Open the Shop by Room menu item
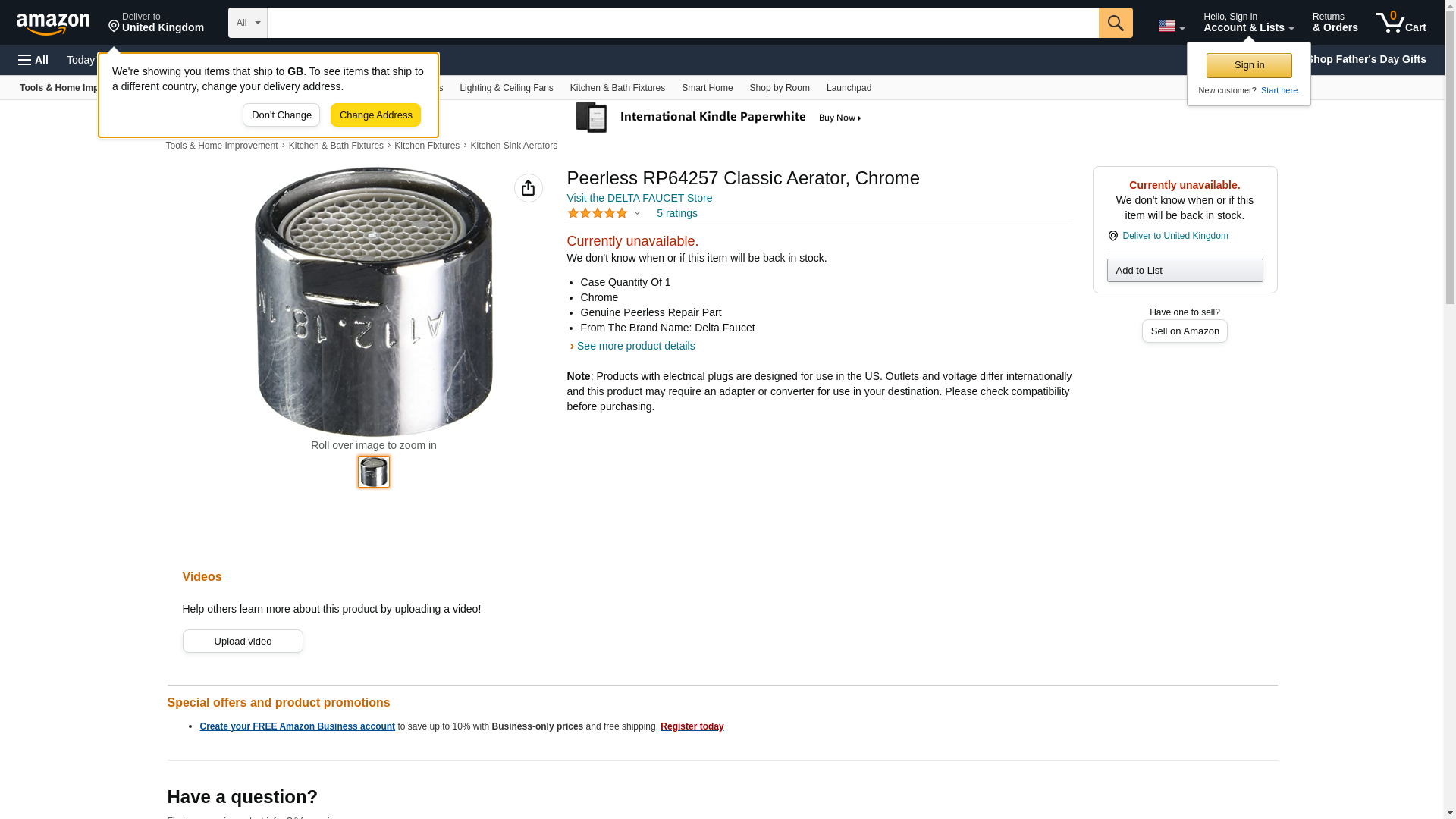This screenshot has height=819, width=1456. click(779, 88)
